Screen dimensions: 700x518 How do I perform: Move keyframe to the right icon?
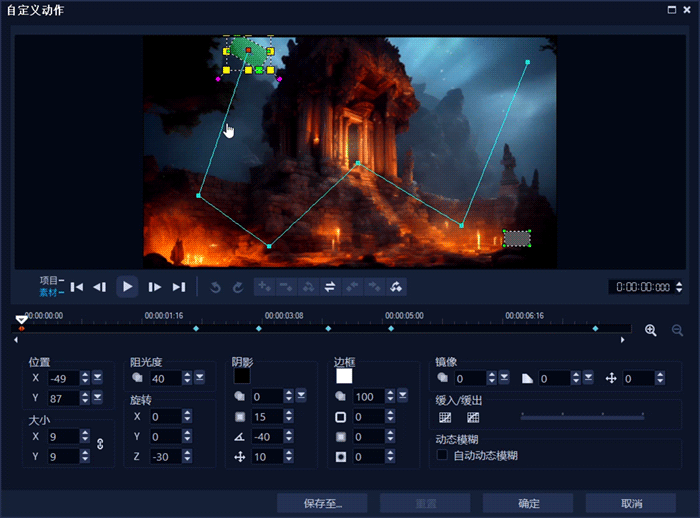tap(374, 287)
